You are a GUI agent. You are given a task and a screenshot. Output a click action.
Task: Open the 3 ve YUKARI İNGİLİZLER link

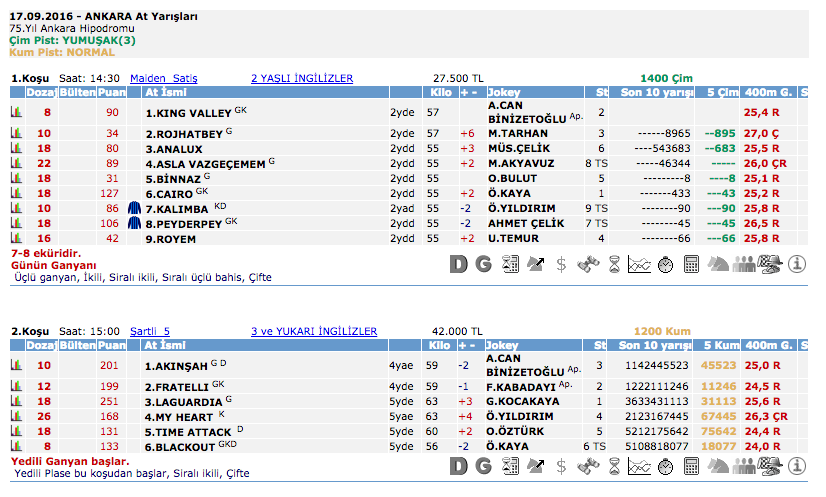tap(314, 331)
